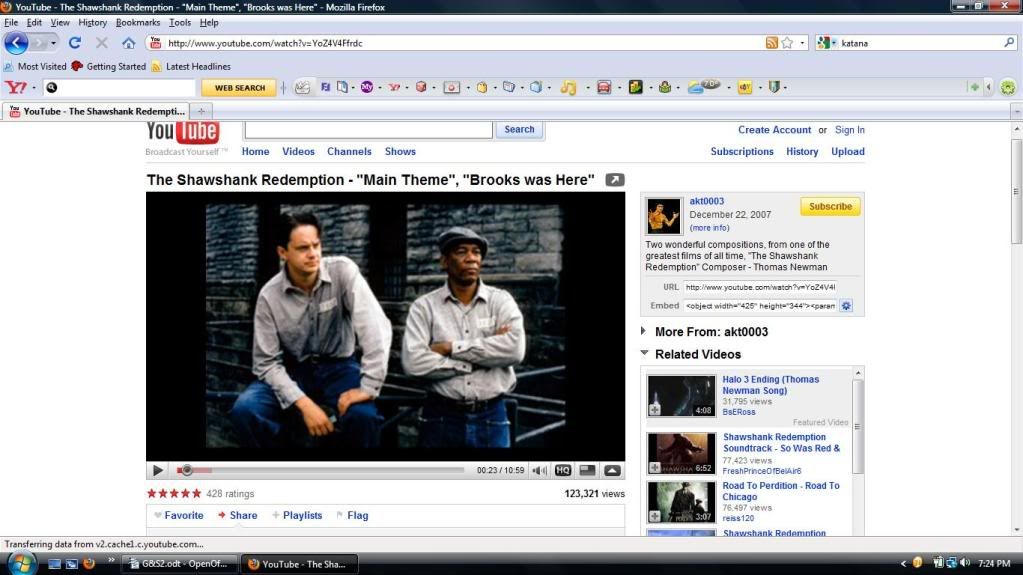1023x575 pixels.
Task: Add Road To Perdition video to queue
Action: (x=654, y=516)
